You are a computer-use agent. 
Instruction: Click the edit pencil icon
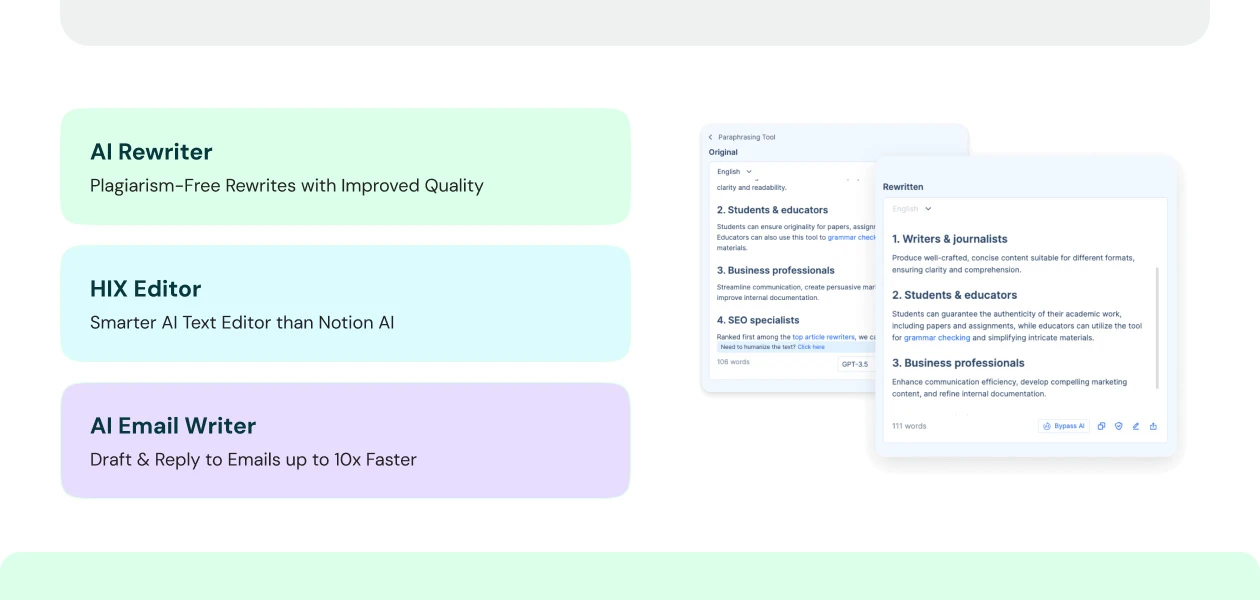pyautogui.click(x=1135, y=426)
